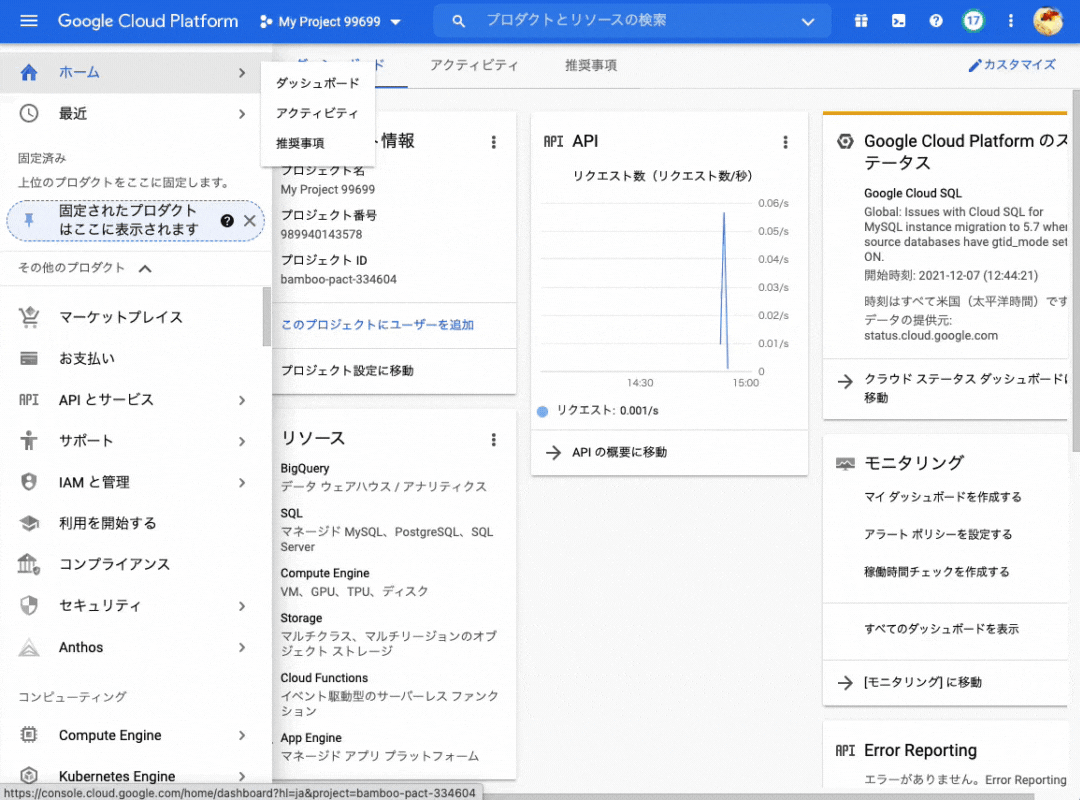Activate Cloud Shell terminal icon
The width and height of the screenshot is (1080, 800).
(x=898, y=21)
